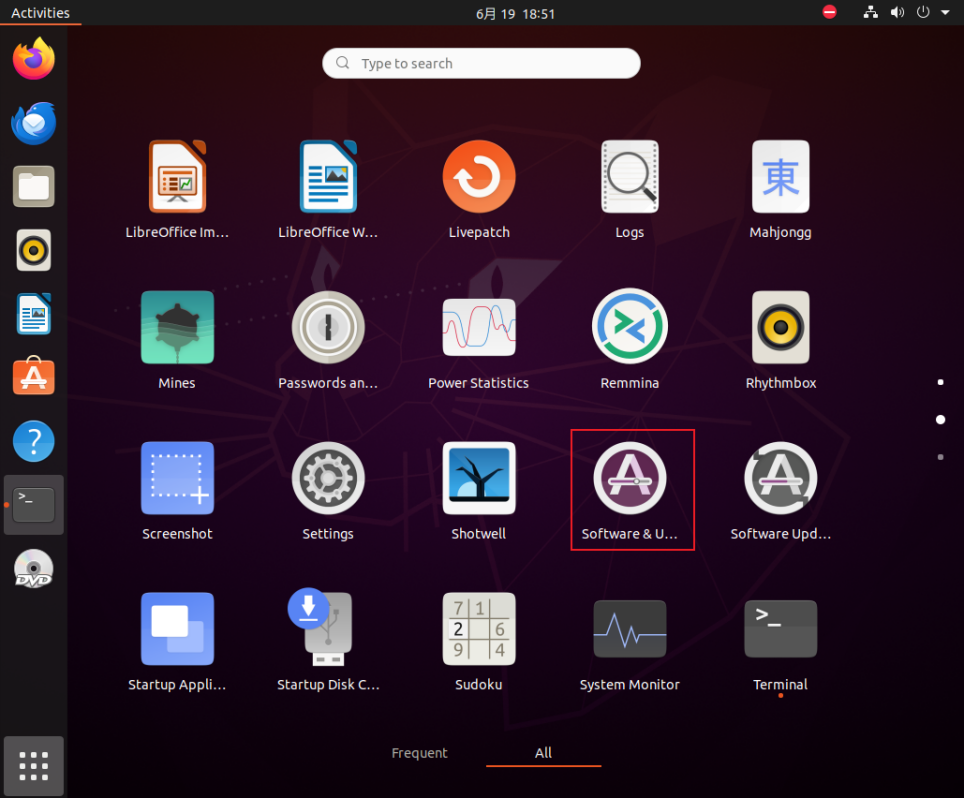Launch Shotwell photo manager

coord(479,478)
